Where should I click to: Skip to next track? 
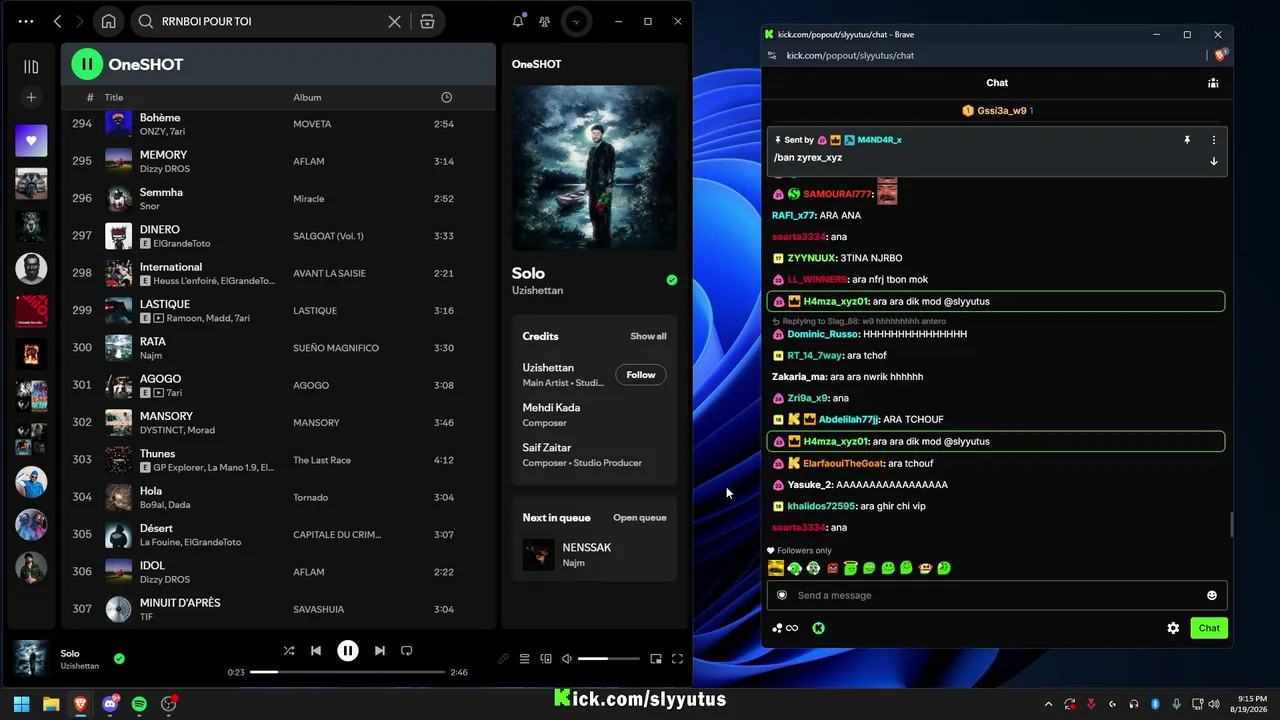coord(379,651)
